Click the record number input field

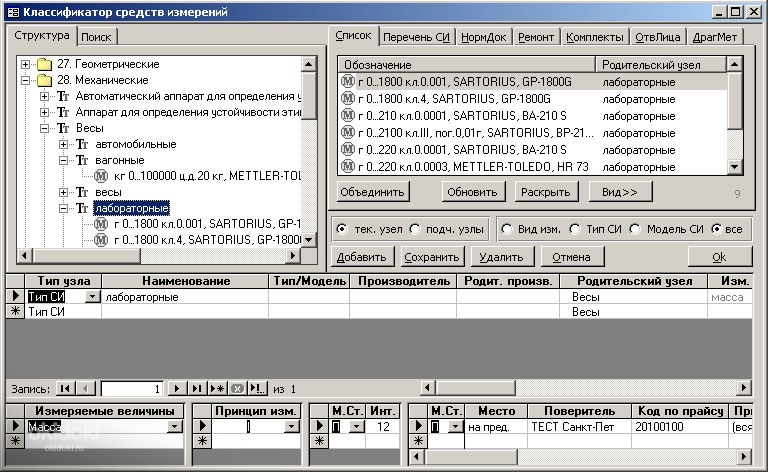pyautogui.click(x=131, y=388)
